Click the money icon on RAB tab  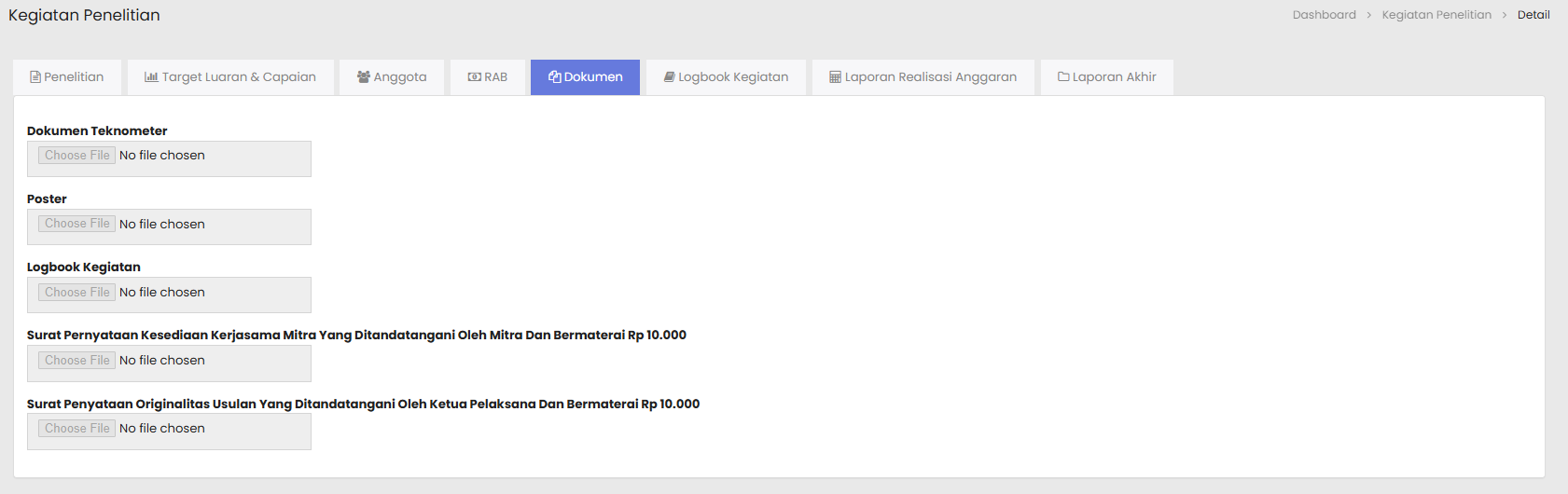(474, 77)
